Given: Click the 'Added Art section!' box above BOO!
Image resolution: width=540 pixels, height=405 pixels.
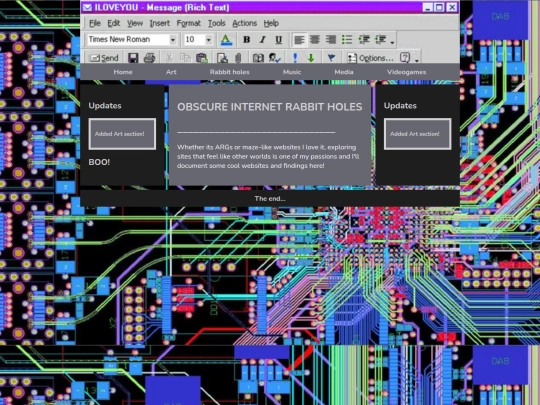Looking at the screenshot, I should (x=122, y=134).
